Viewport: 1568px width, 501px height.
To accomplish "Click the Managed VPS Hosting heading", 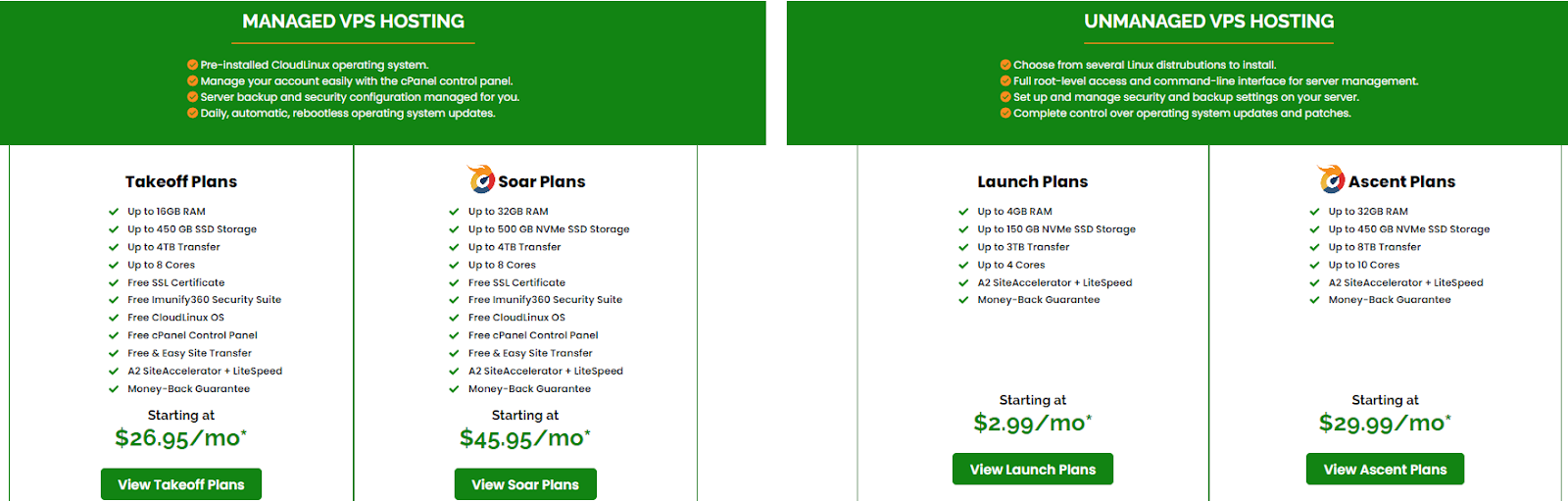I will point(354,22).
